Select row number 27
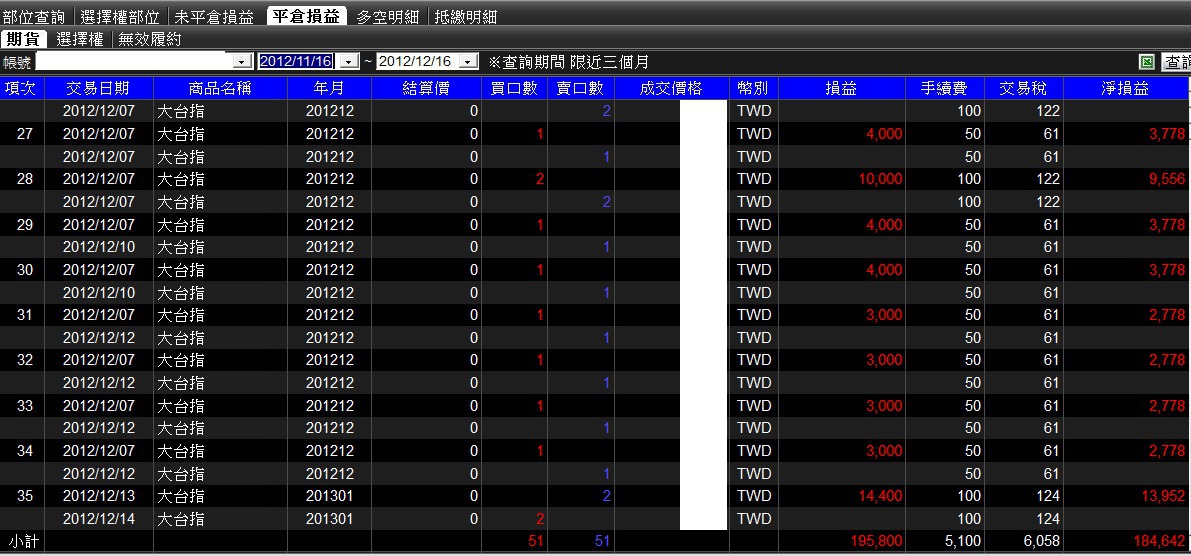1191x556 pixels. [24, 134]
